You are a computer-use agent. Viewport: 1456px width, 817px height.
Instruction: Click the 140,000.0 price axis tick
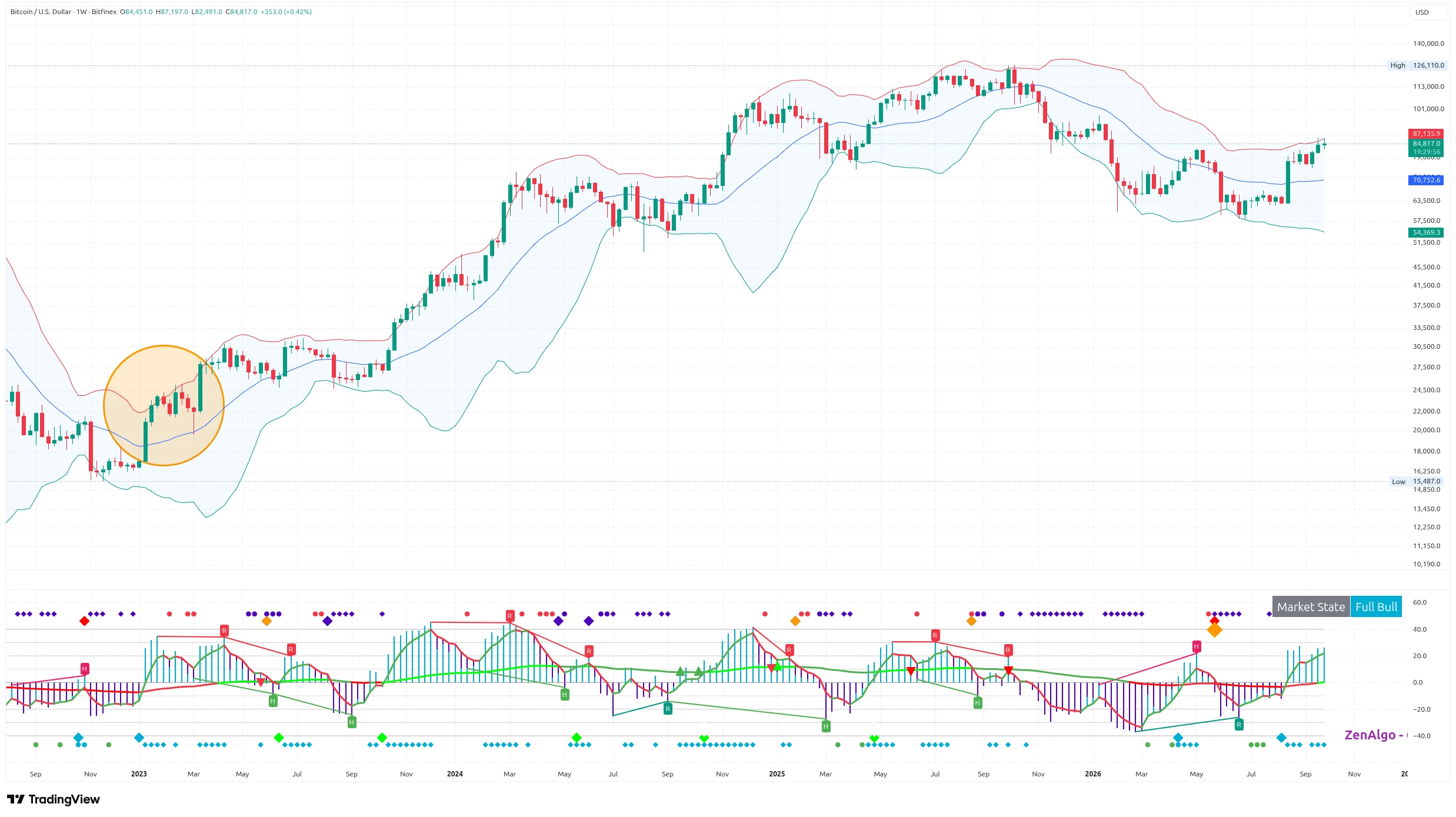(1428, 44)
